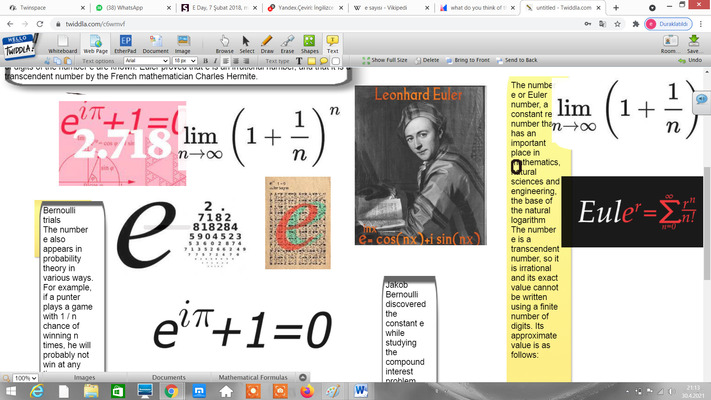Click Show Full Size
Viewport: 711px width, 400px height.
point(385,60)
